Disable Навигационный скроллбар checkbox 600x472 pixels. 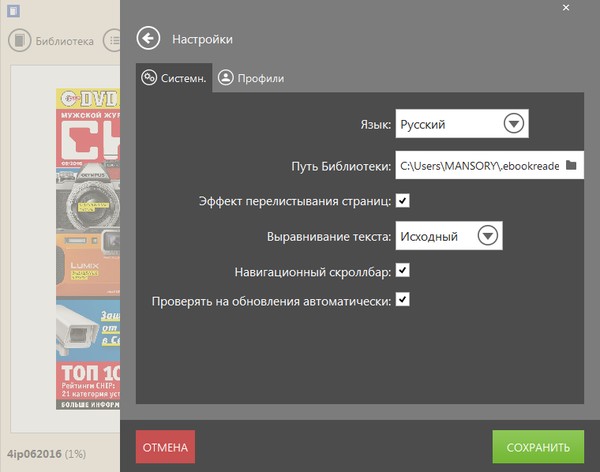pos(403,270)
